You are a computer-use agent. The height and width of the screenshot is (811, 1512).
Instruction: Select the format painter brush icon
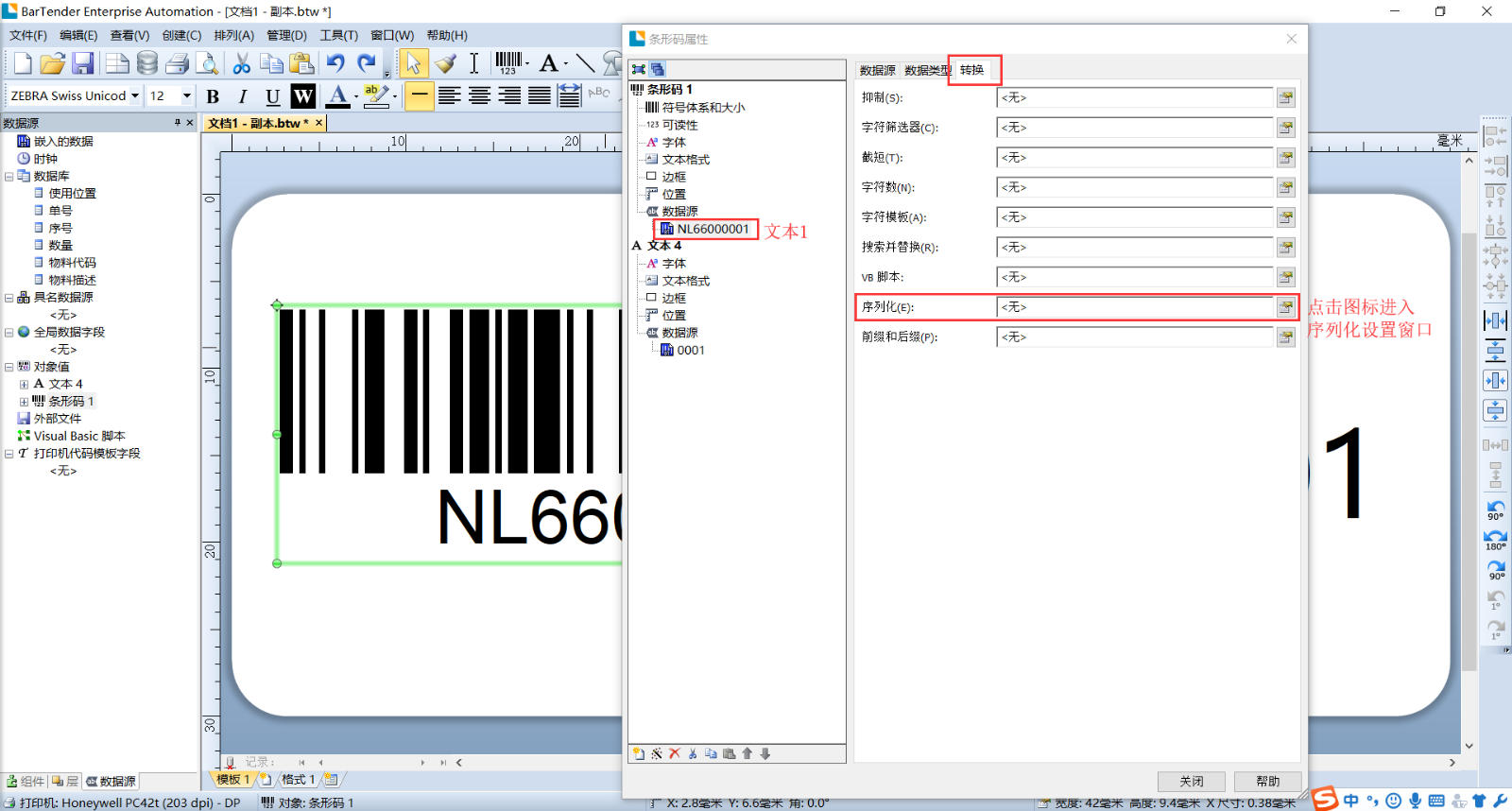pos(445,63)
